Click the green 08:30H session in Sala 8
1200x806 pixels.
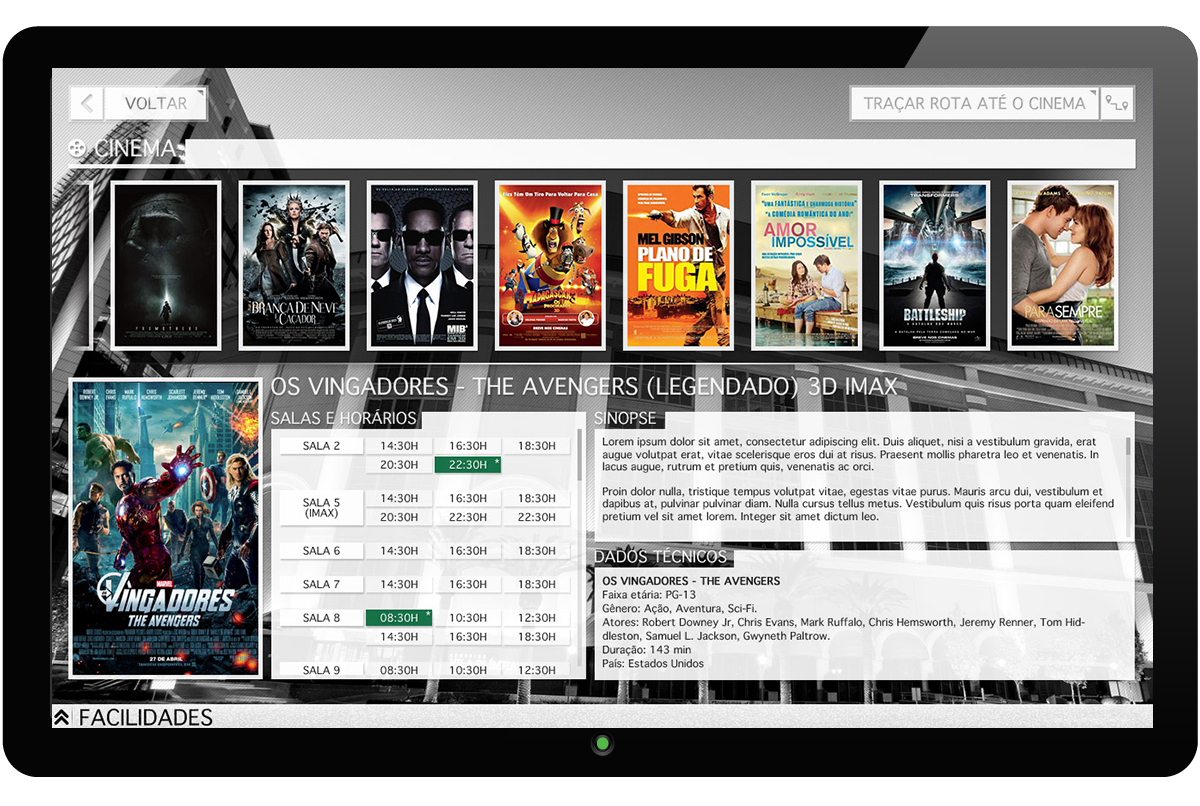point(399,618)
